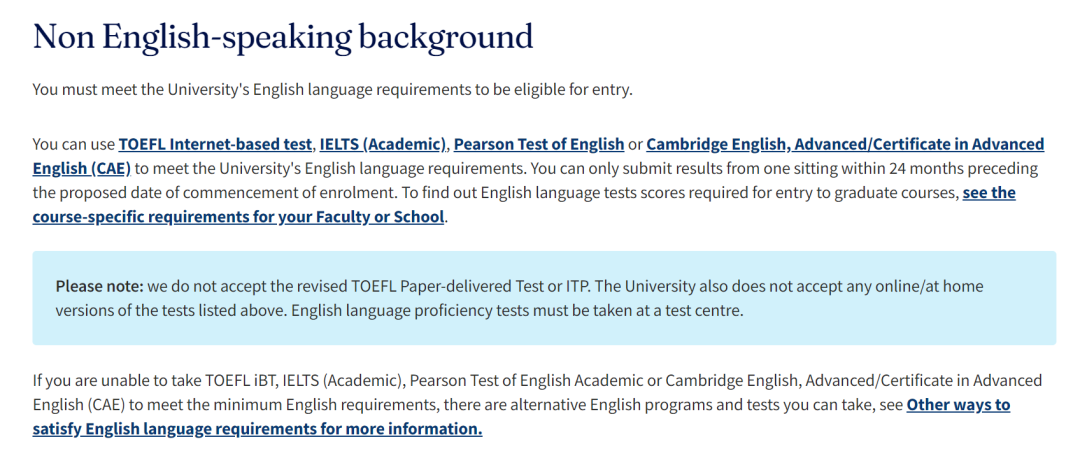Viewport: 1080px width, 449px height.
Task: Open course-specific requirements for your Faculty link
Action: tap(238, 218)
